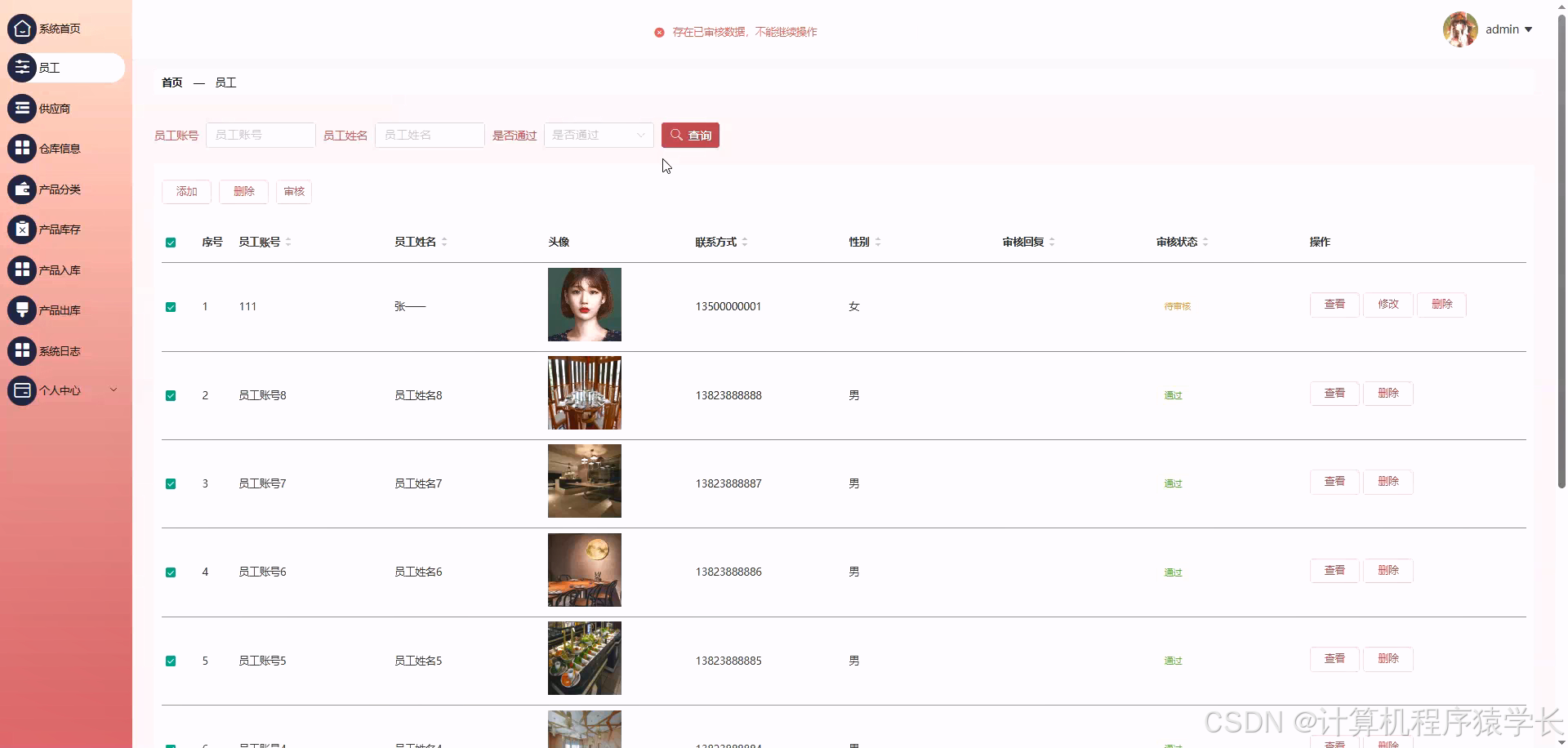This screenshot has width=1568, height=748.
Task: Click 修改 for employee 111
Action: (1388, 304)
